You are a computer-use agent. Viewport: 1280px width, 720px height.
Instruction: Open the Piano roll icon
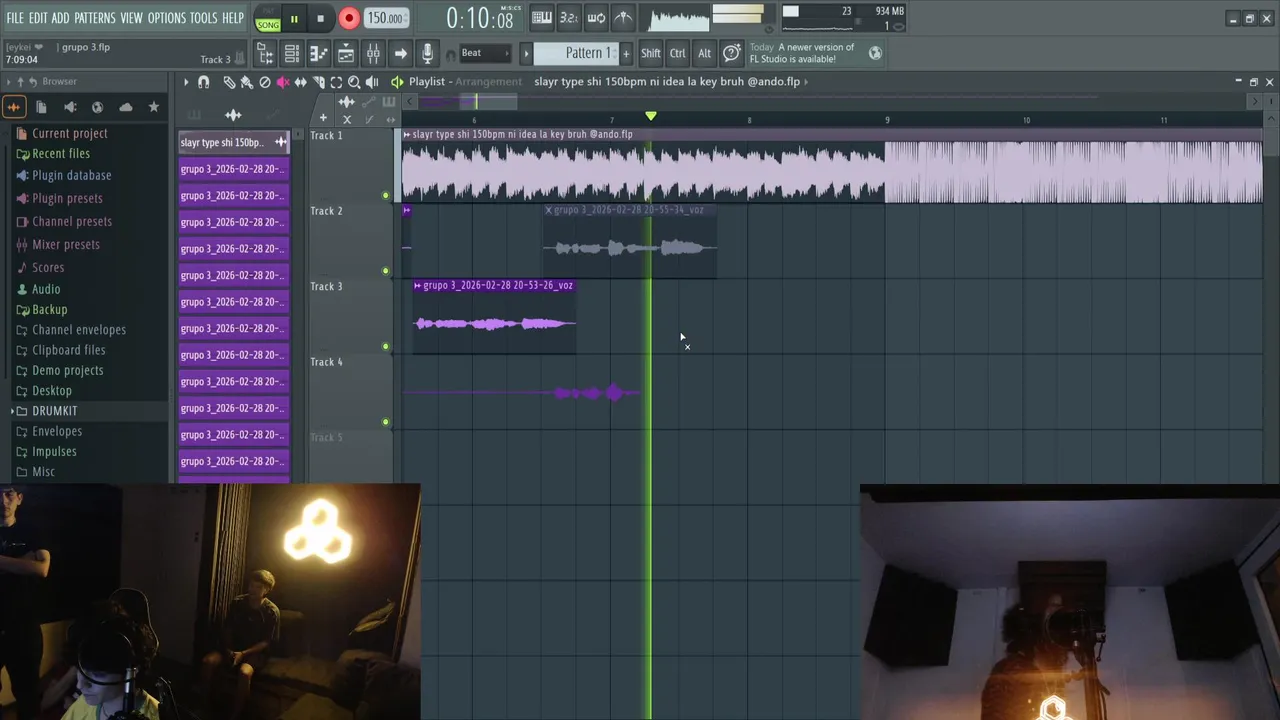pyautogui.click(x=319, y=54)
